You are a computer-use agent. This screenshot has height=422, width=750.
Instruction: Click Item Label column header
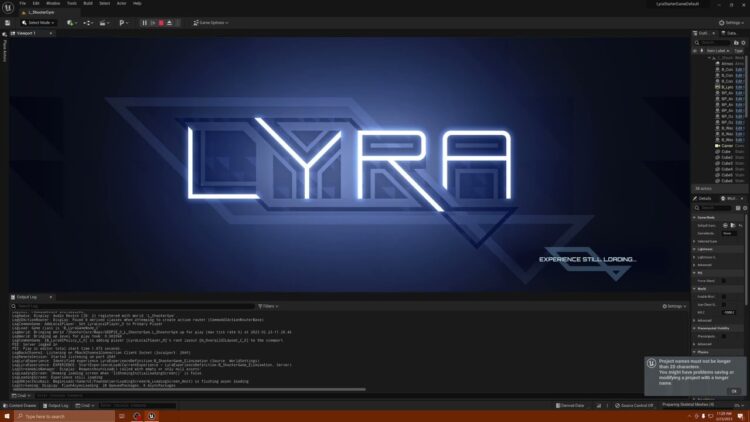[x=718, y=51]
